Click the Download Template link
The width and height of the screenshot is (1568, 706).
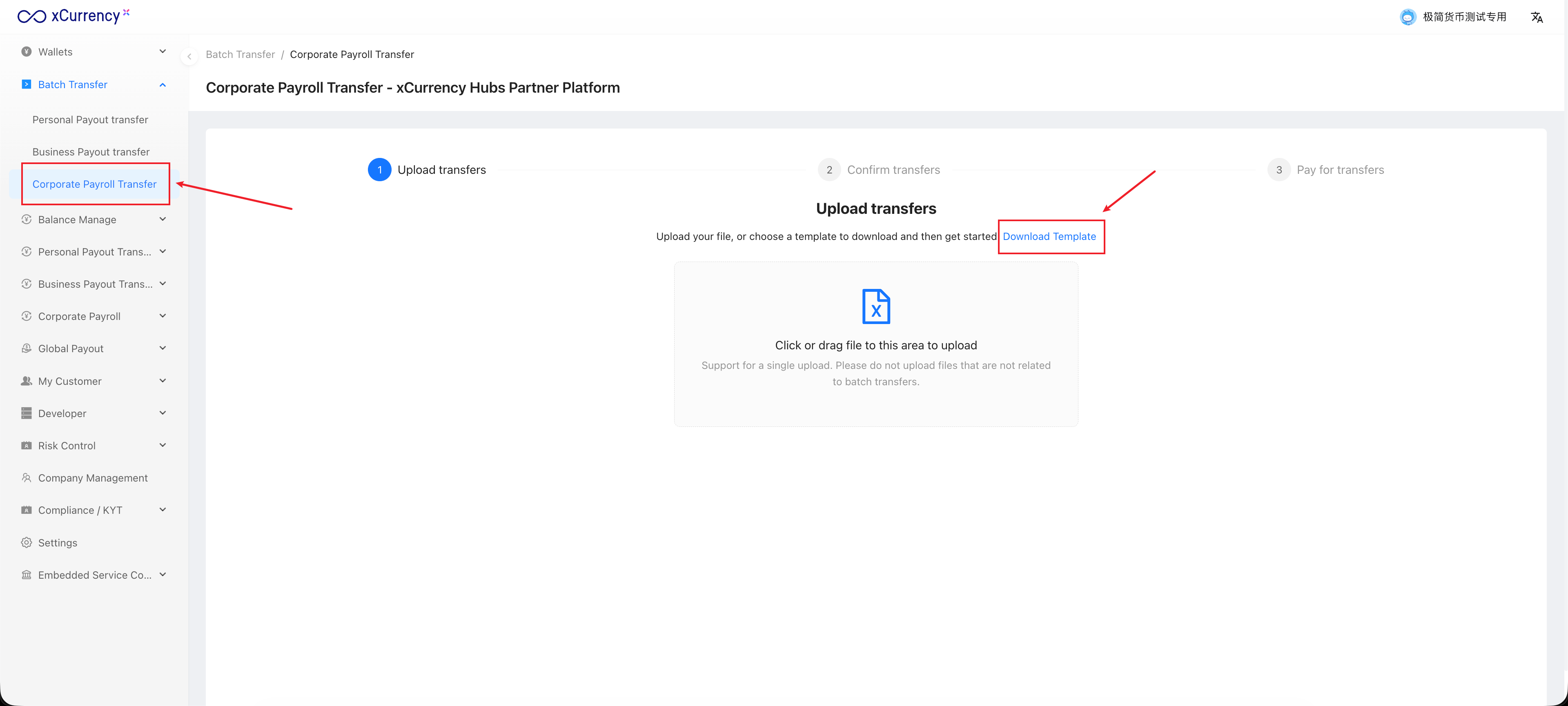click(1049, 237)
